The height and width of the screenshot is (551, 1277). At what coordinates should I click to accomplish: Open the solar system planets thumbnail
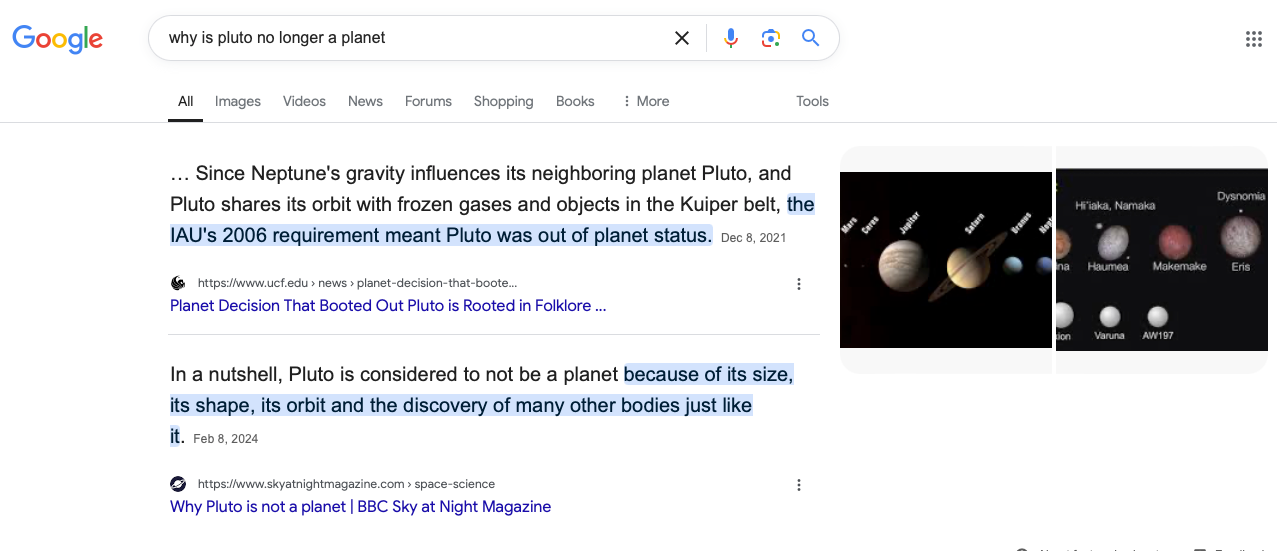[945, 260]
